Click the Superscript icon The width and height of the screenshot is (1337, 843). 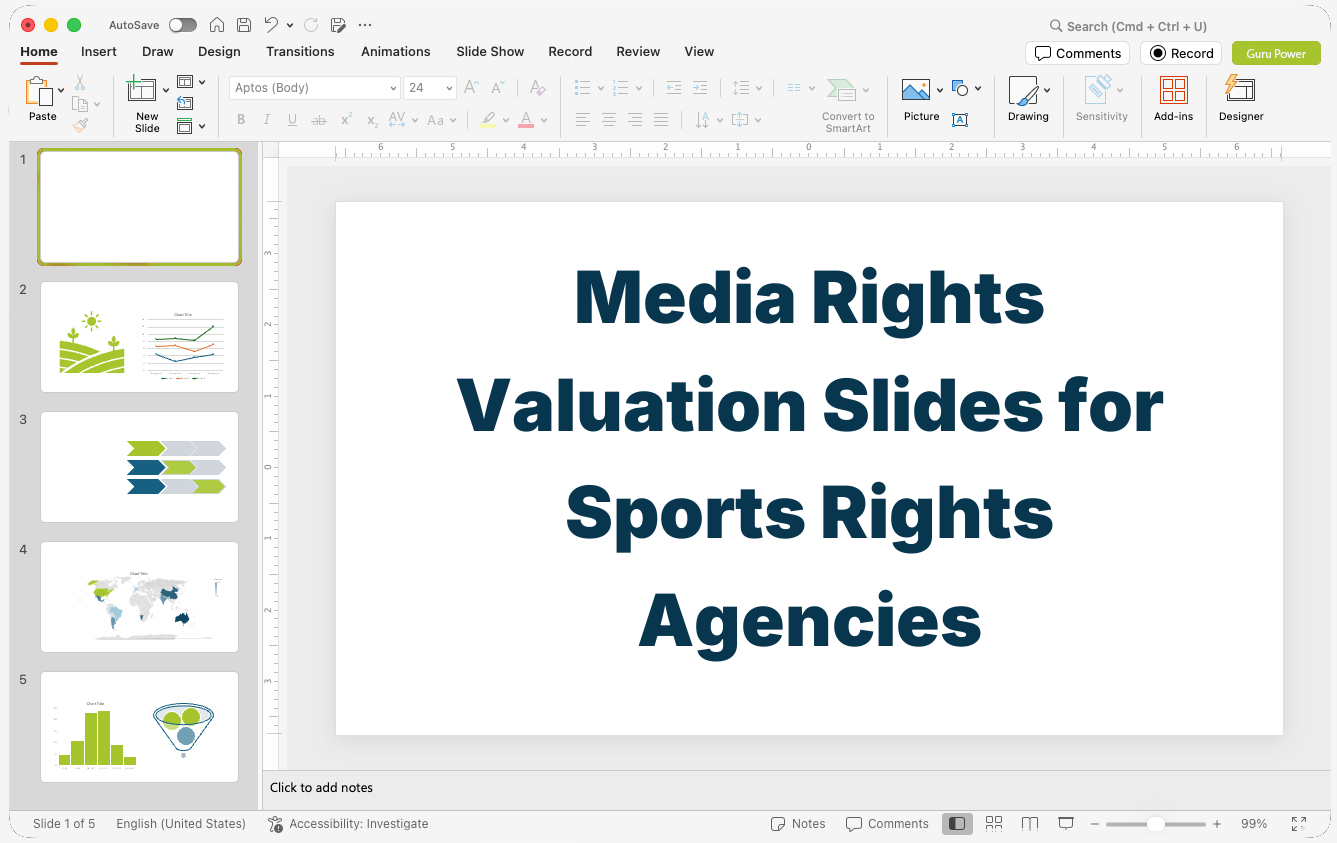coord(346,120)
